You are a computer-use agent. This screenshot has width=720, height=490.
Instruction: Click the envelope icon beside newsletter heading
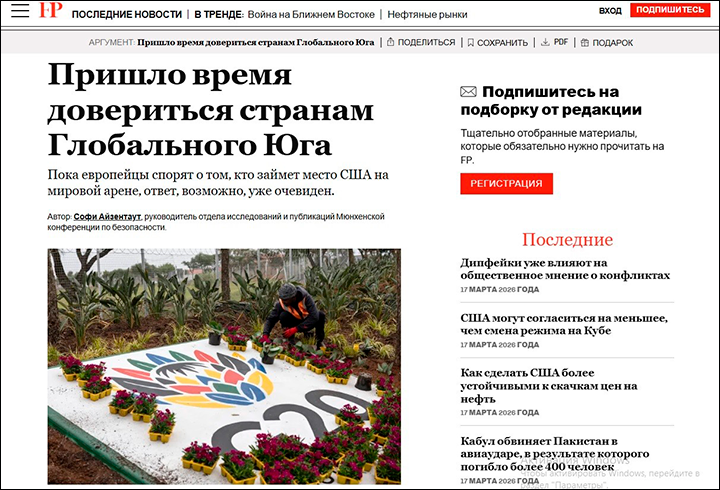(x=469, y=92)
